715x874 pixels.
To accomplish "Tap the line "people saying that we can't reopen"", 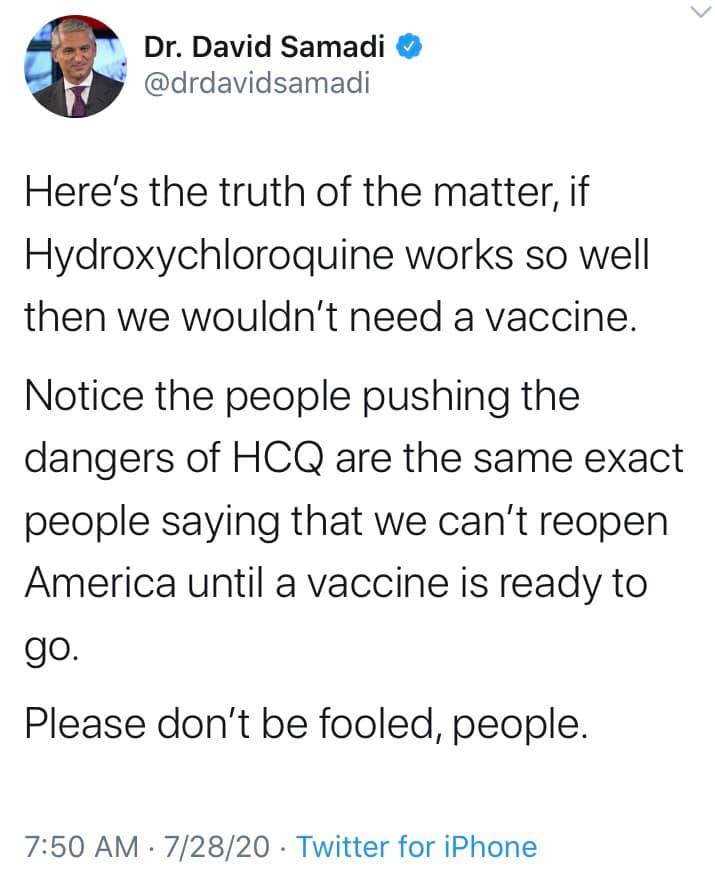I will click(x=346, y=523).
